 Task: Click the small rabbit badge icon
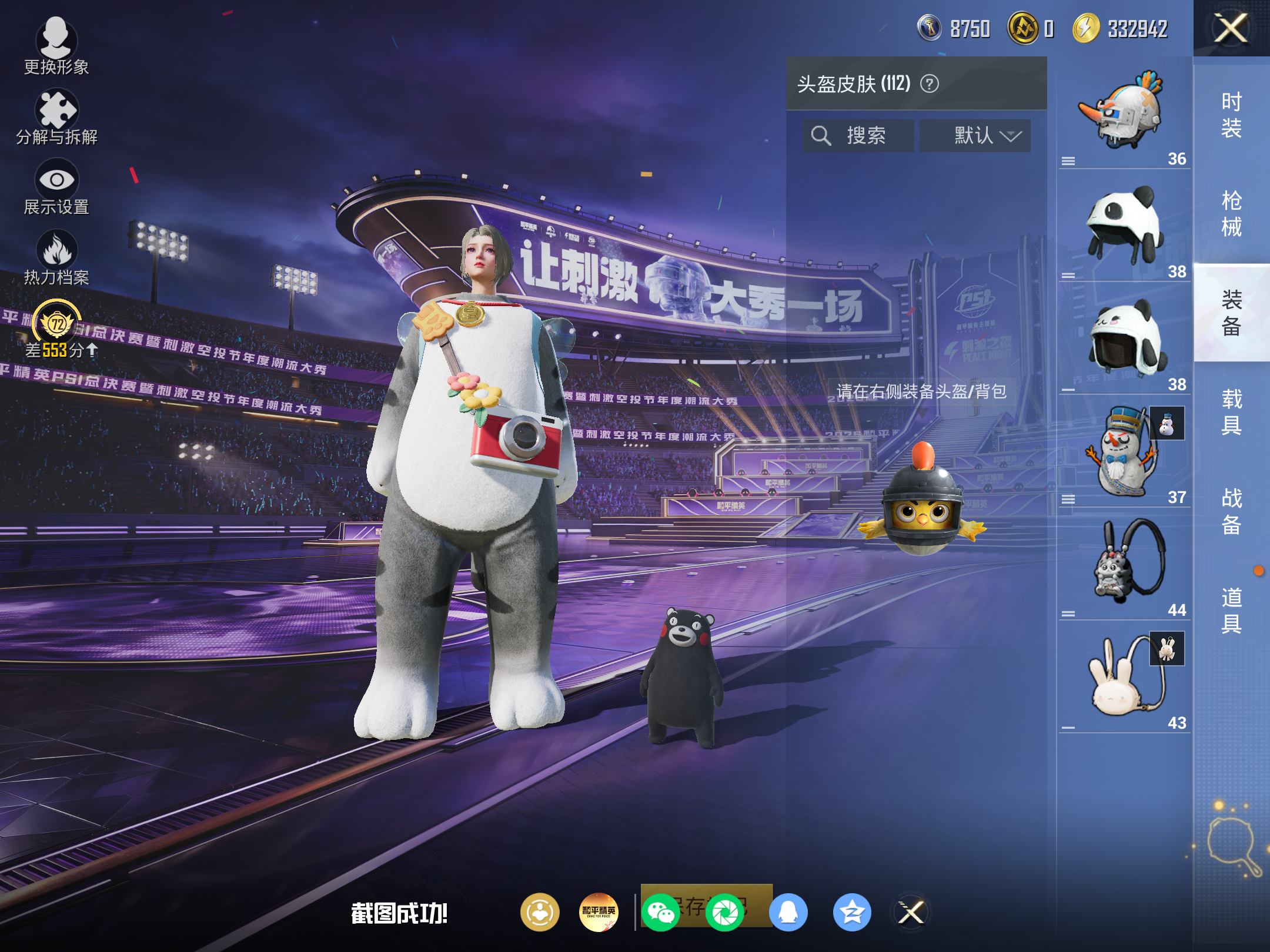pyautogui.click(x=1167, y=649)
